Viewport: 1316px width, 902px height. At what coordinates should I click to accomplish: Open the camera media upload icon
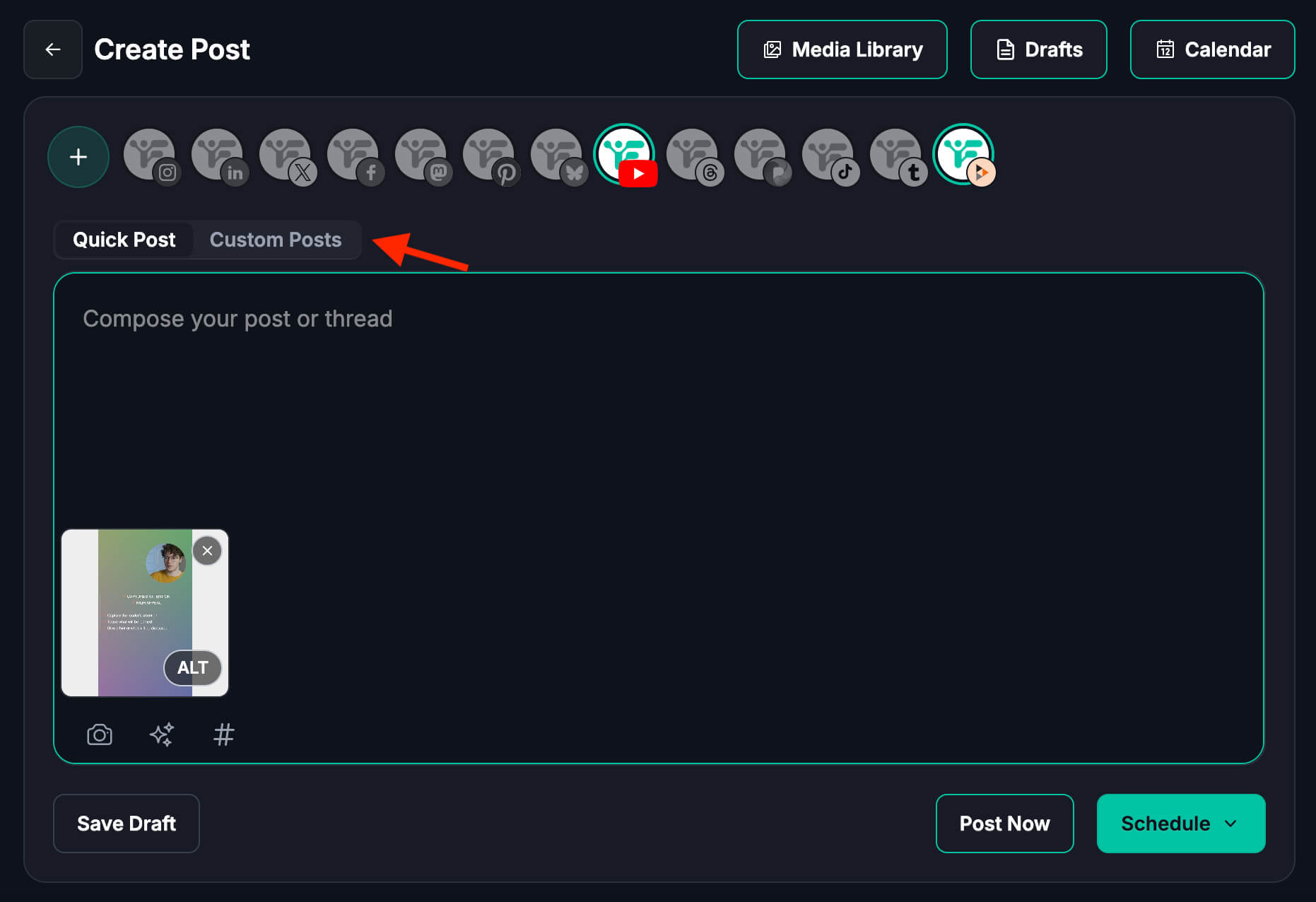(100, 734)
